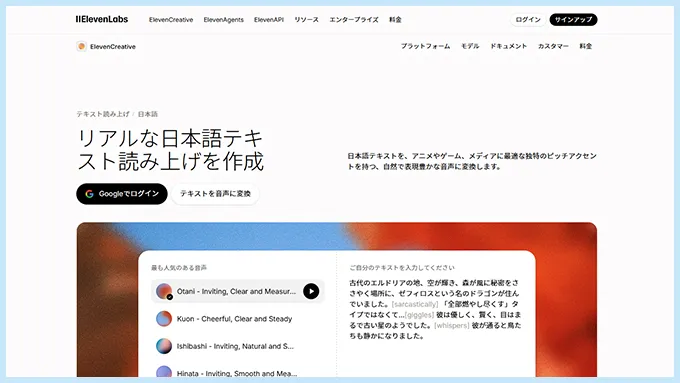
Task: Select the Ishibashi voice avatar
Action: click(x=164, y=346)
